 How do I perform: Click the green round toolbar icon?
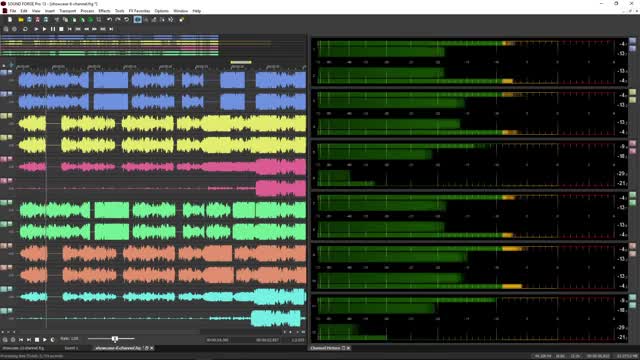[91, 20]
